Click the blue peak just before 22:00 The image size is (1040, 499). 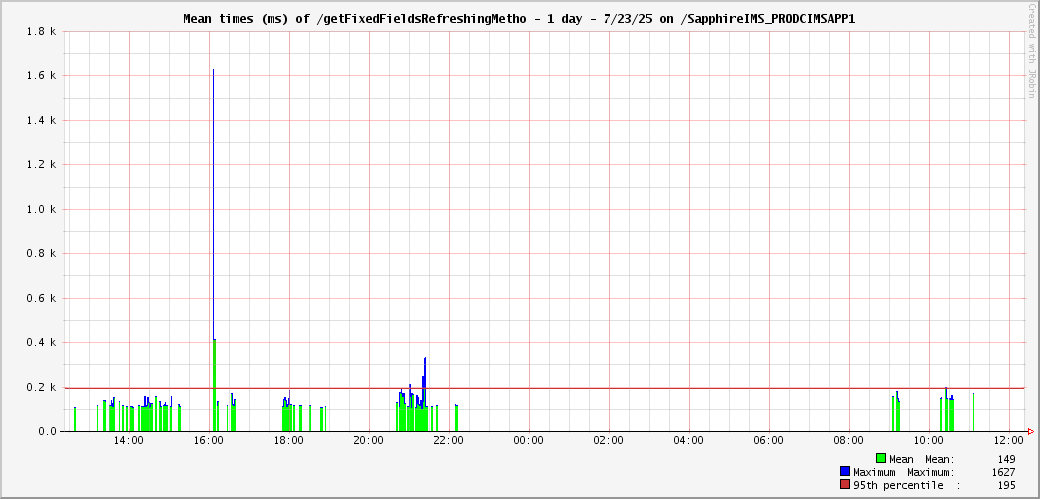point(424,372)
